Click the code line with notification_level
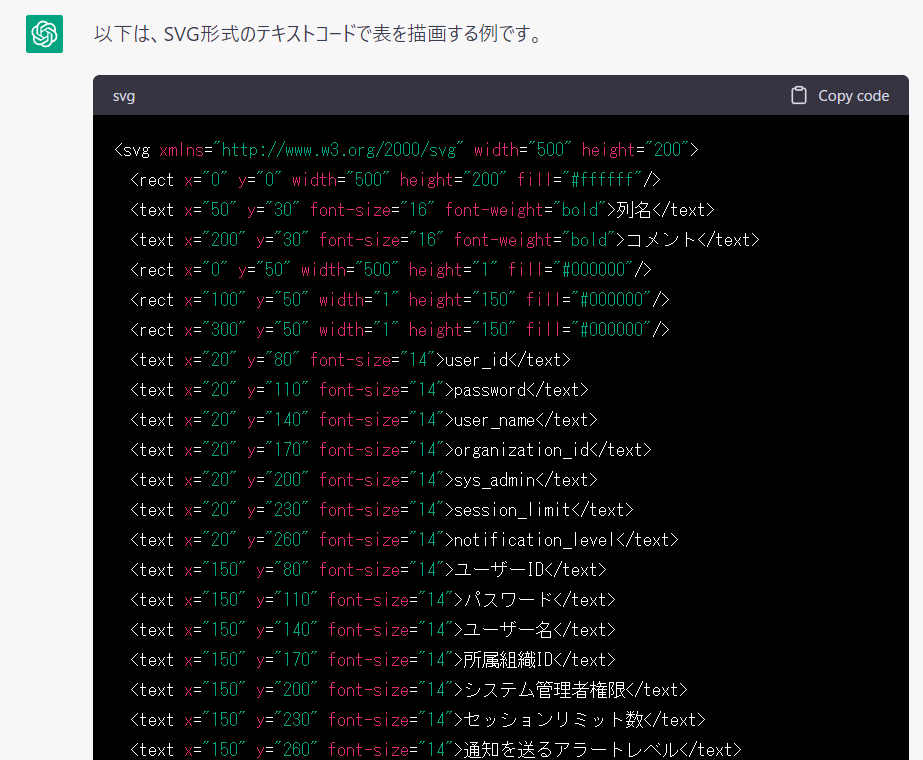Image resolution: width=923 pixels, height=760 pixels. click(404, 540)
